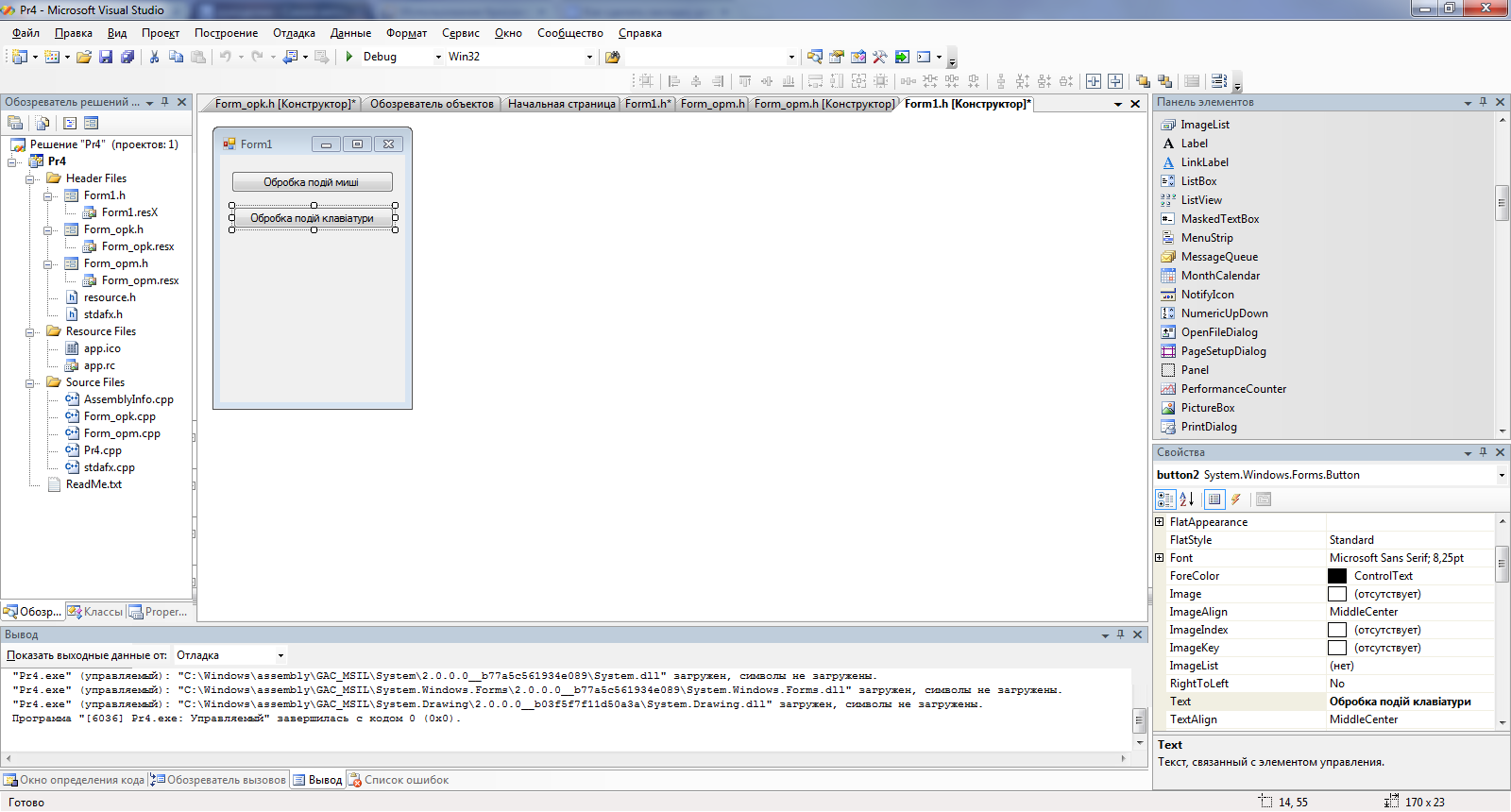Toggle auto-hide pin on Output panel
This screenshot has width=1511, height=812.
(x=1121, y=634)
